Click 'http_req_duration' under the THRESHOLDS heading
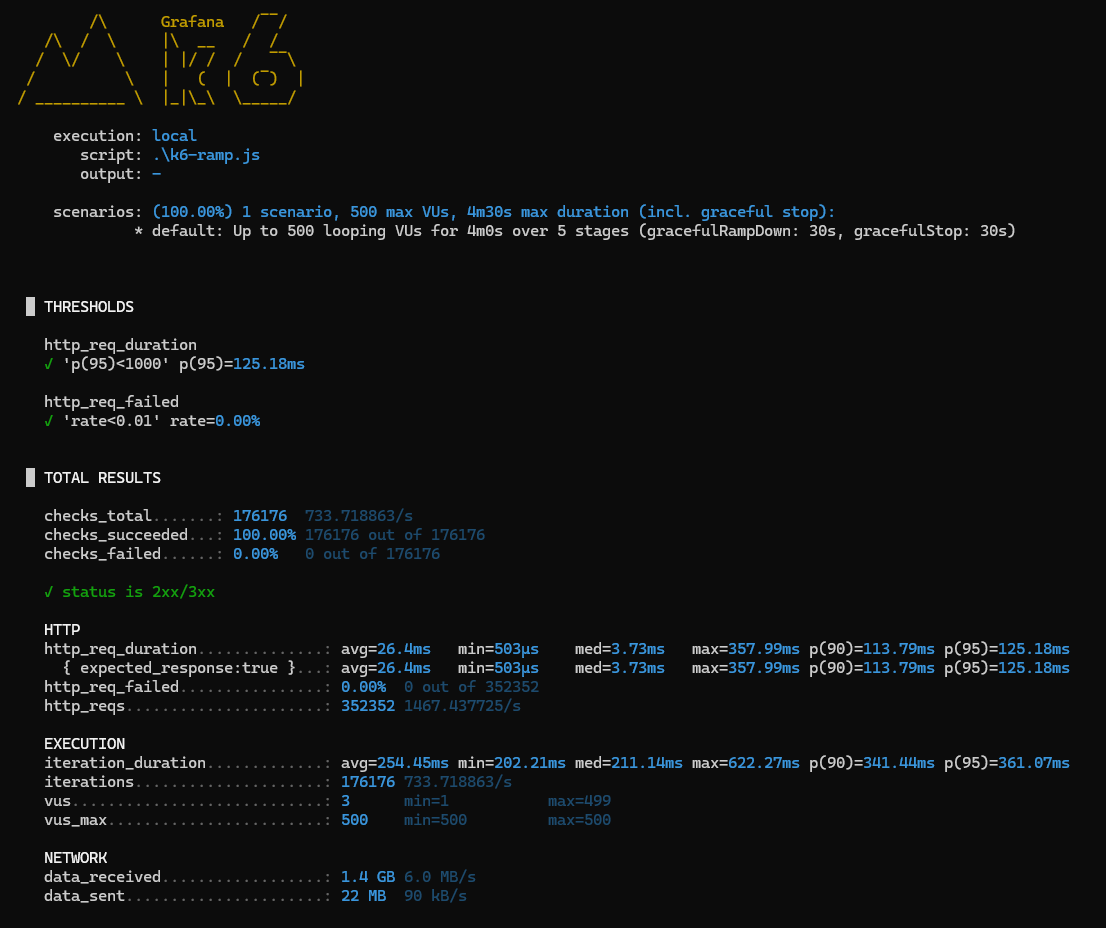This screenshot has height=928, width=1106. [120, 345]
